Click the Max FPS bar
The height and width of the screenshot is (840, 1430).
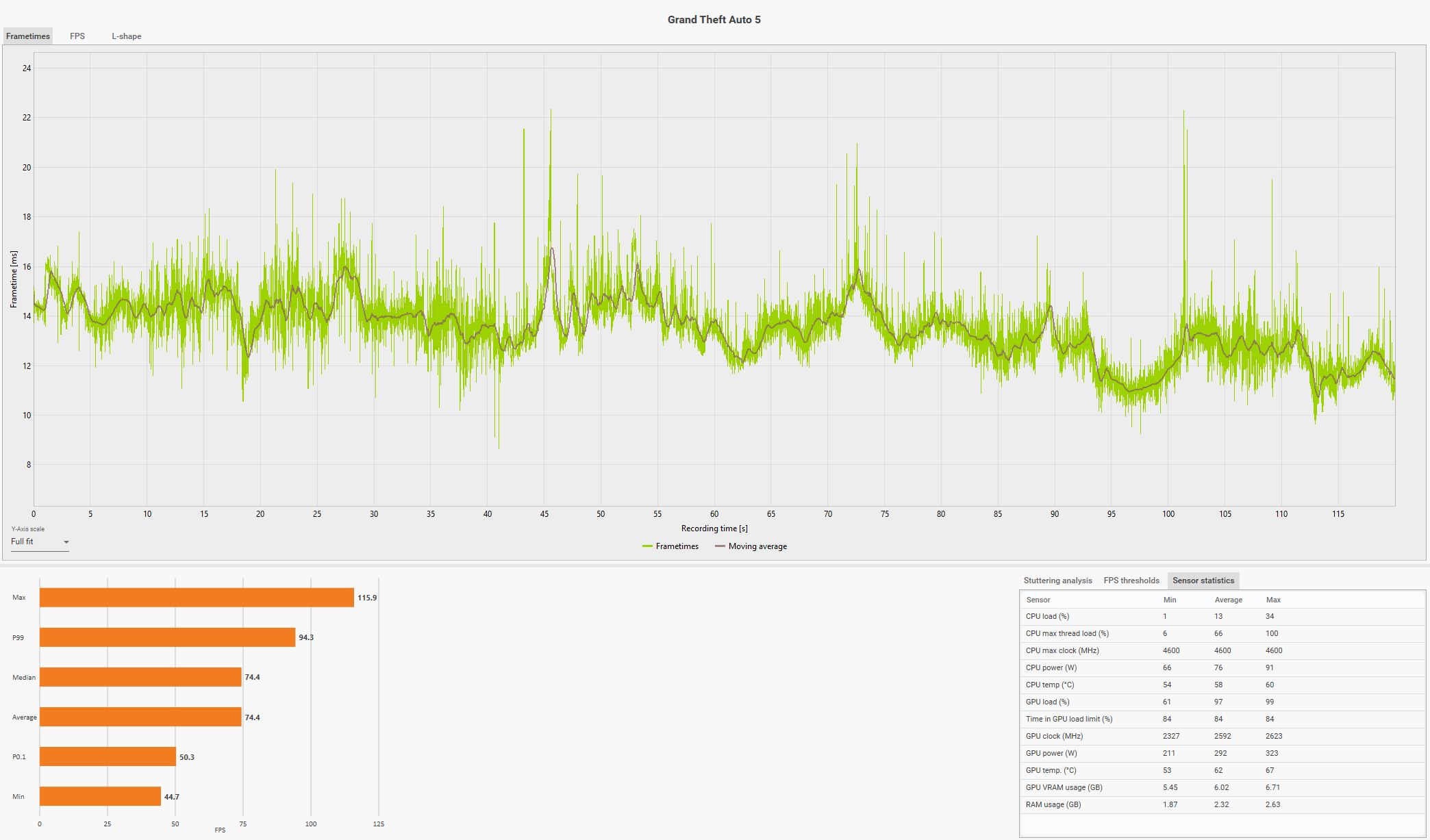click(x=197, y=598)
